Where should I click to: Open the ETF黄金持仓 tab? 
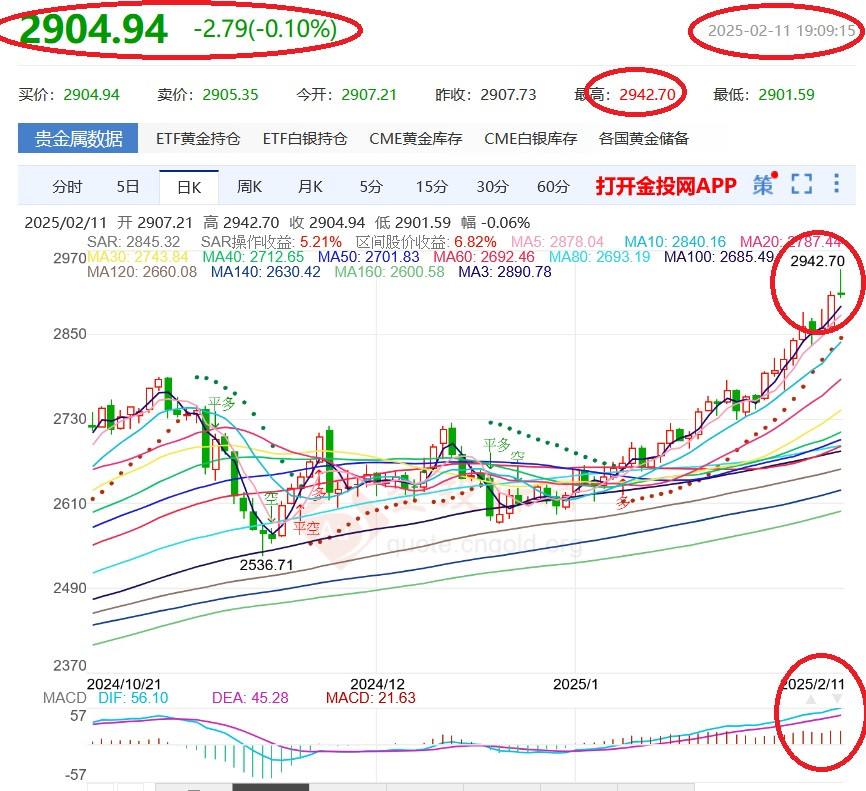pyautogui.click(x=198, y=138)
